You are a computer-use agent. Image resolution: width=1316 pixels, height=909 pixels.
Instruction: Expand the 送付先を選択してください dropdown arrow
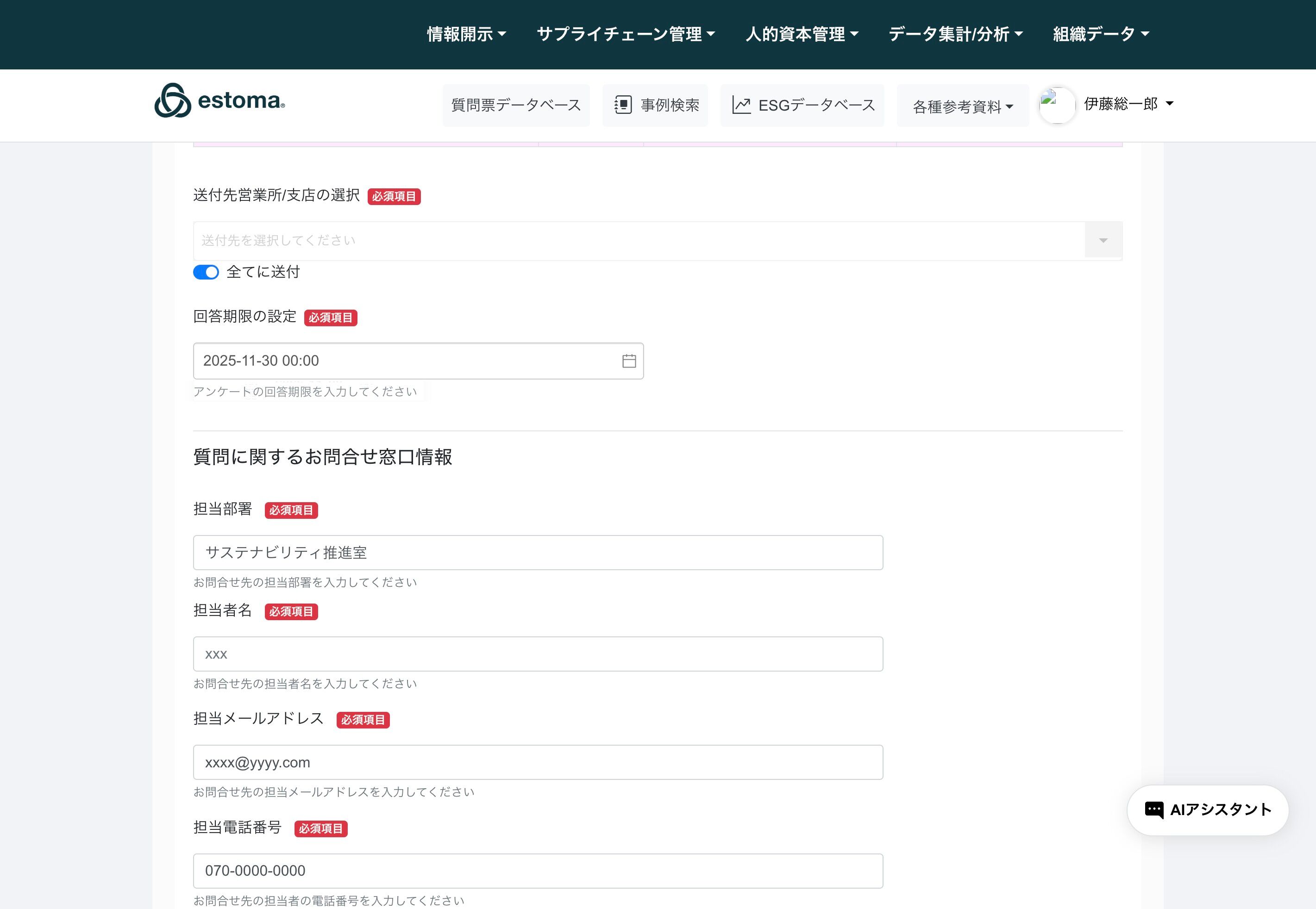1103,241
